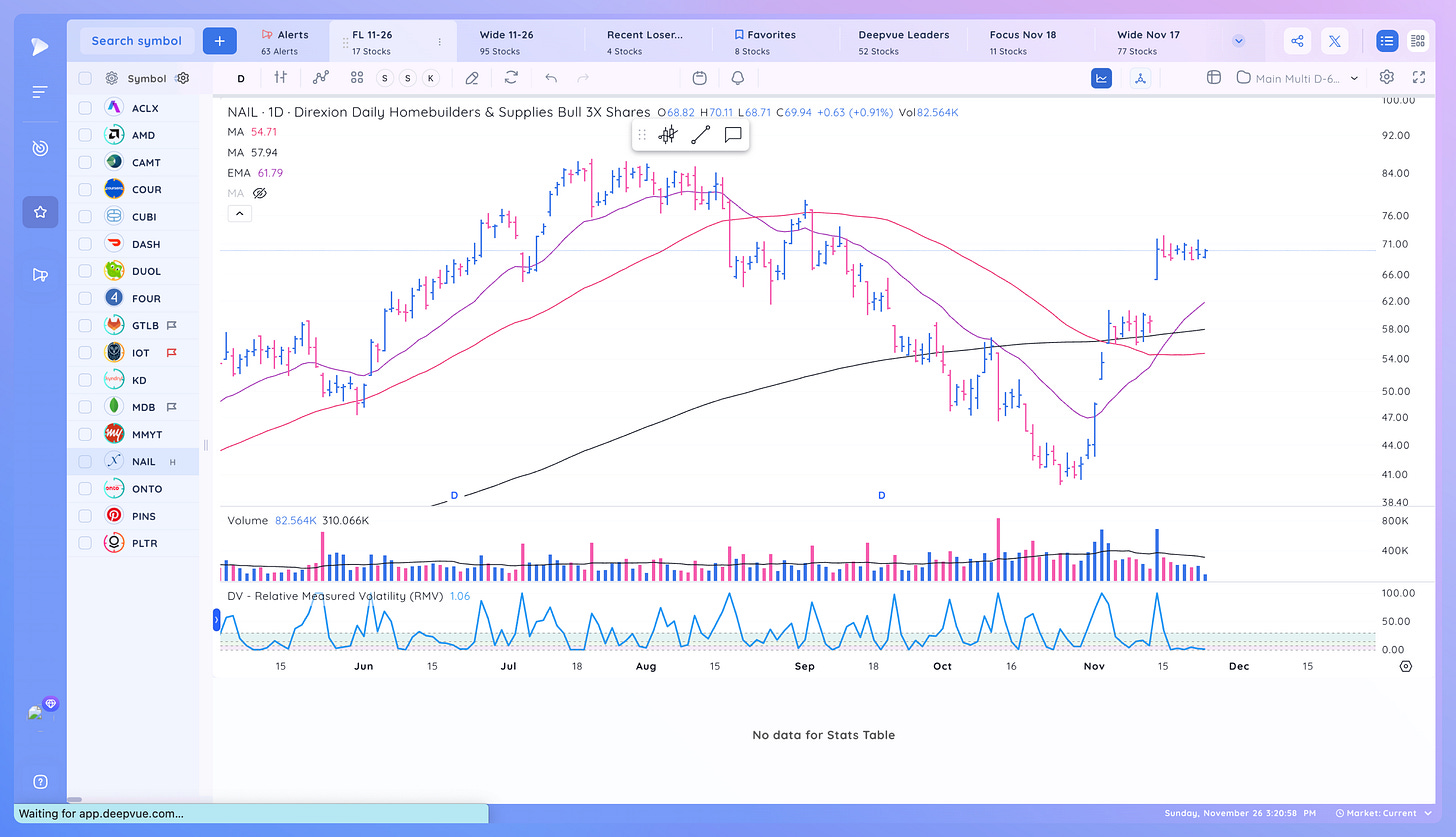Click the refresh chart icon
The image size is (1456, 837).
(511, 77)
